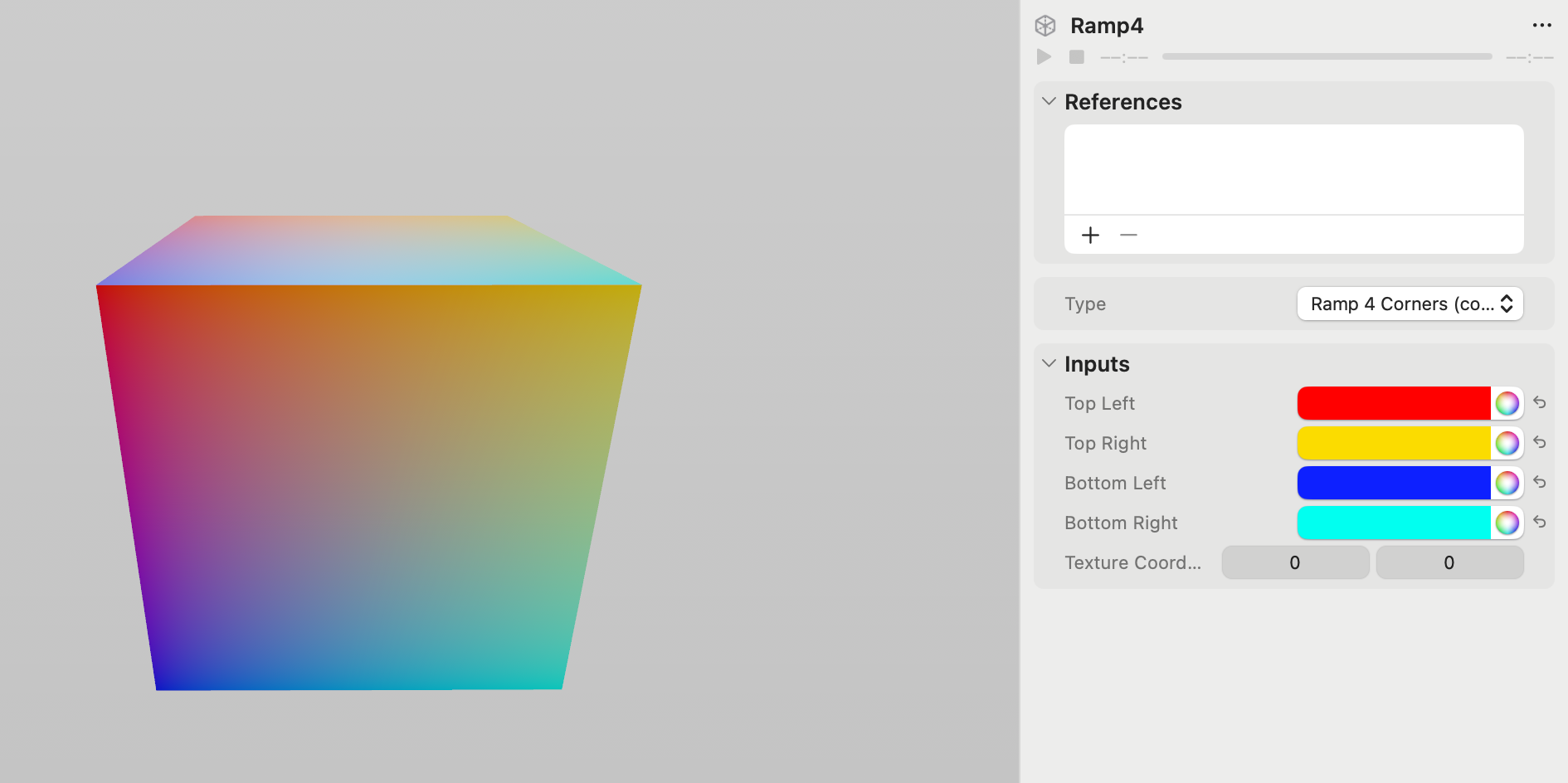Image resolution: width=1568 pixels, height=783 pixels.
Task: Click the Ramp4 node cube icon
Action: [x=1044, y=25]
